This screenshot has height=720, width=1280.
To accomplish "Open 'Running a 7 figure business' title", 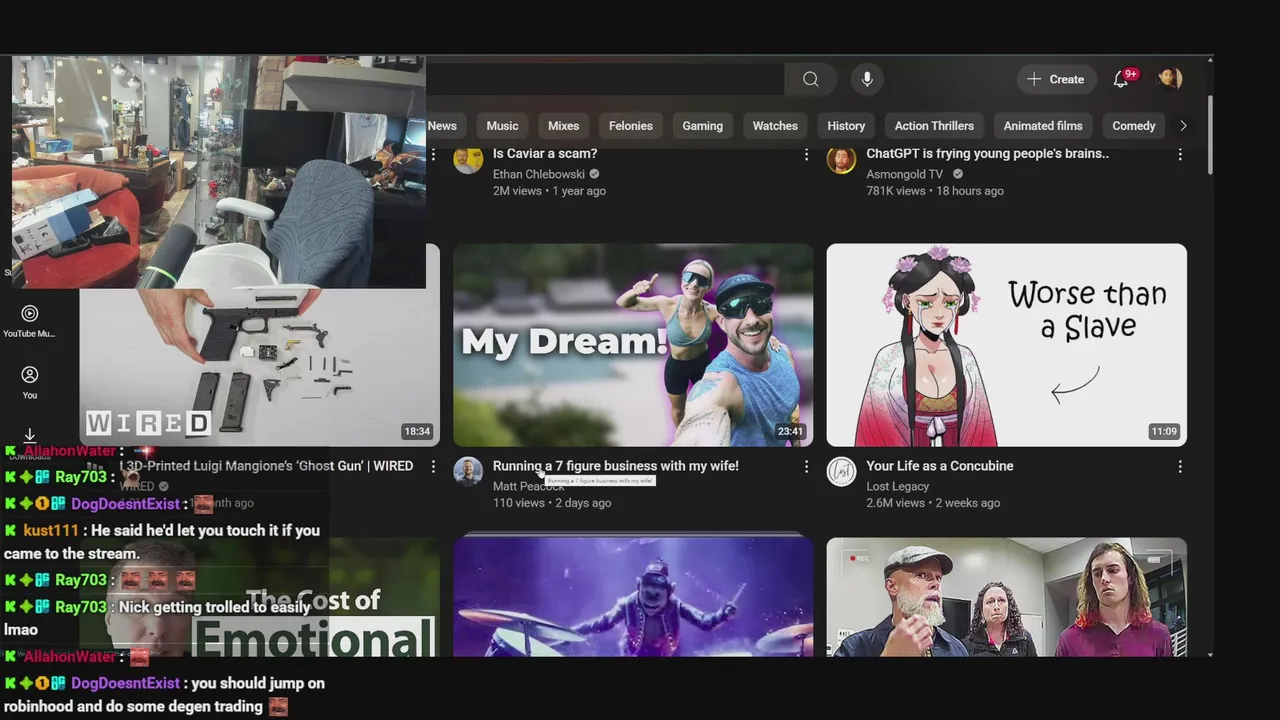I will click(616, 466).
